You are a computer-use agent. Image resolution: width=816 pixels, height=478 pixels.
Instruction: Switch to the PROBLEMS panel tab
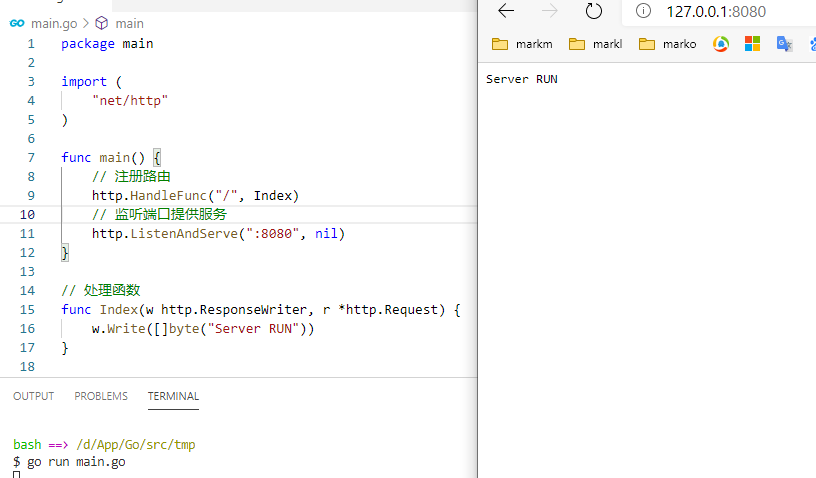101,396
